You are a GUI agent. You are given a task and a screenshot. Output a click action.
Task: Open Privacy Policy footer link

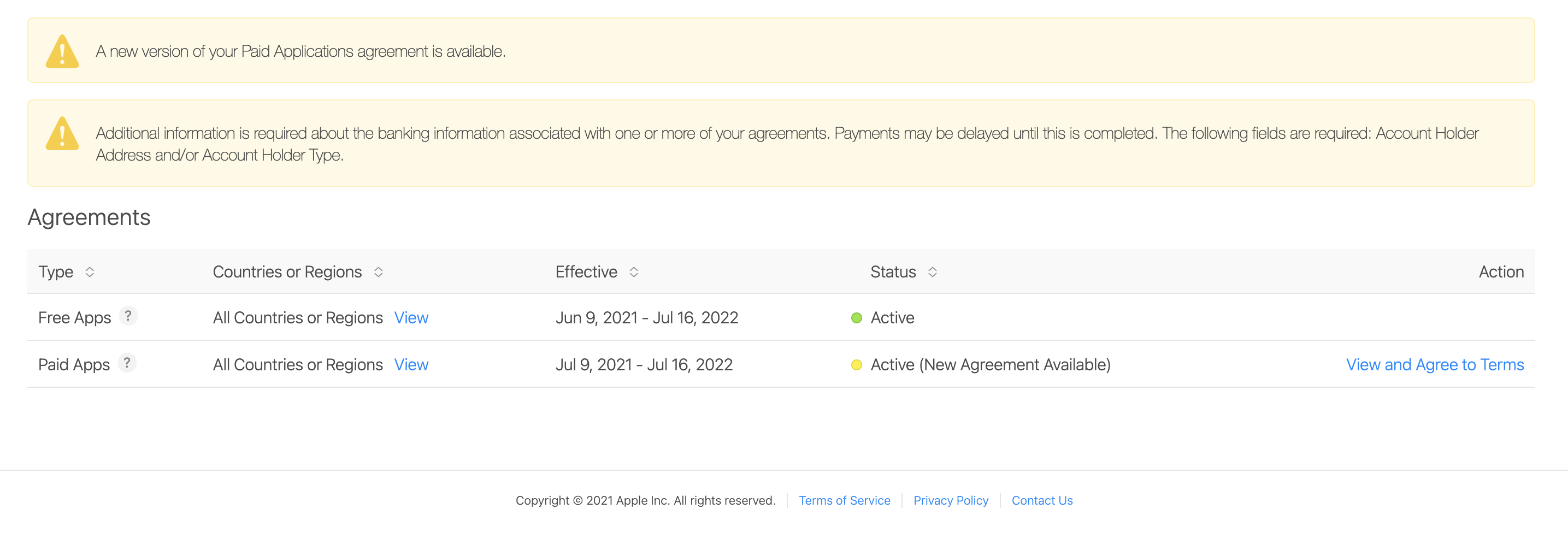951,500
